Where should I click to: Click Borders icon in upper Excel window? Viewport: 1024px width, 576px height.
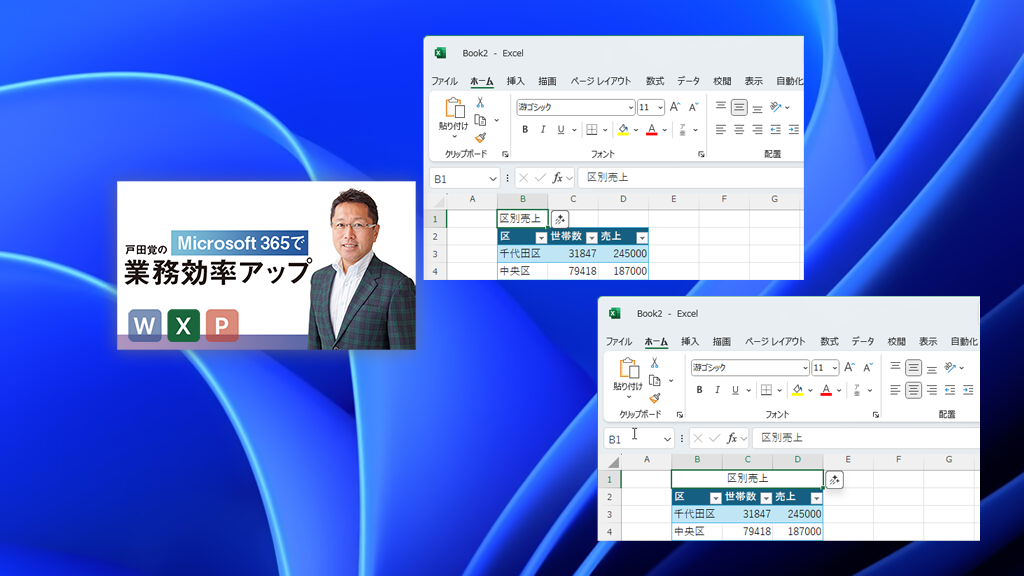pyautogui.click(x=592, y=129)
